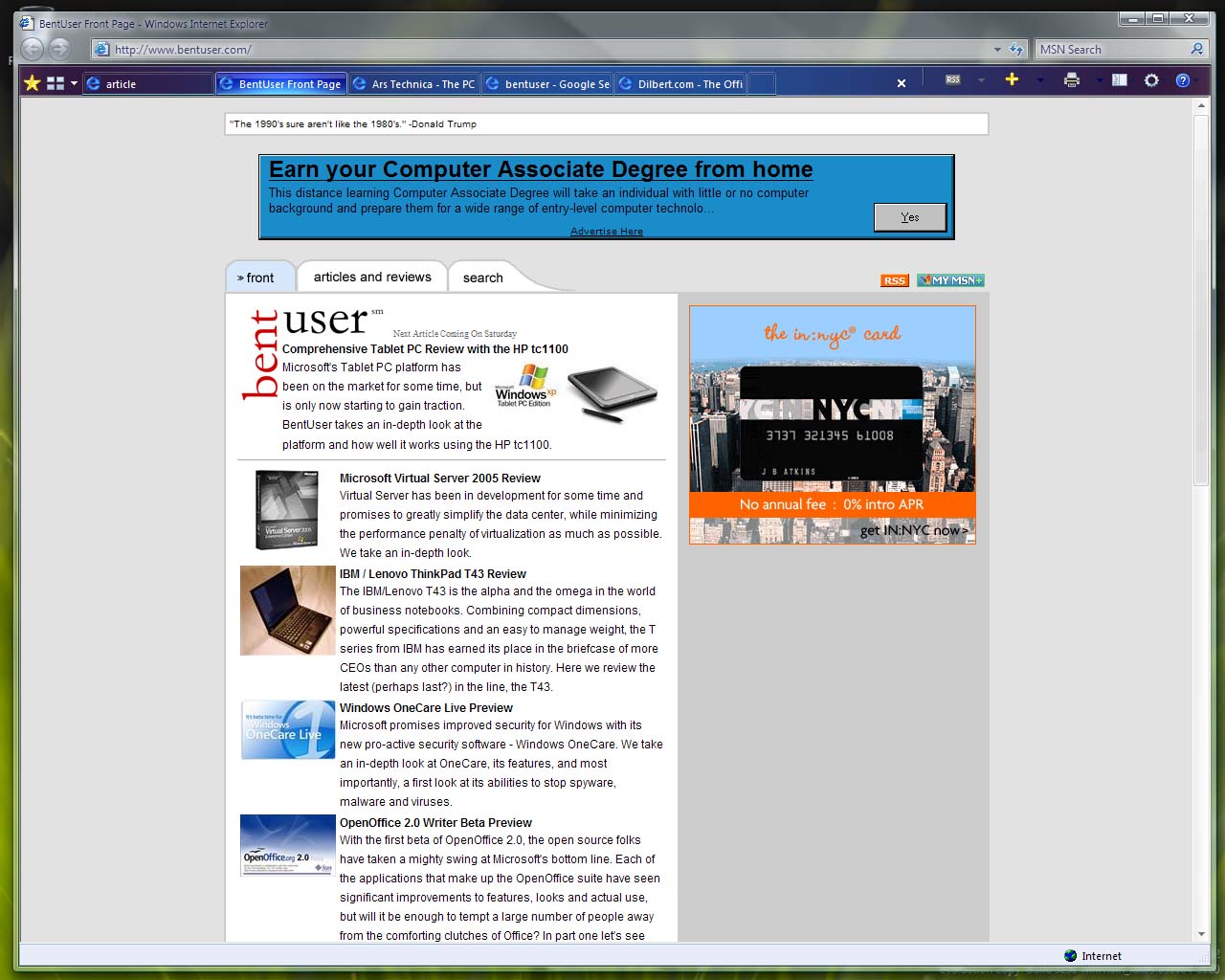Image resolution: width=1225 pixels, height=980 pixels.
Task: Click the vertical scrollbar thumb
Action: tap(1201, 301)
